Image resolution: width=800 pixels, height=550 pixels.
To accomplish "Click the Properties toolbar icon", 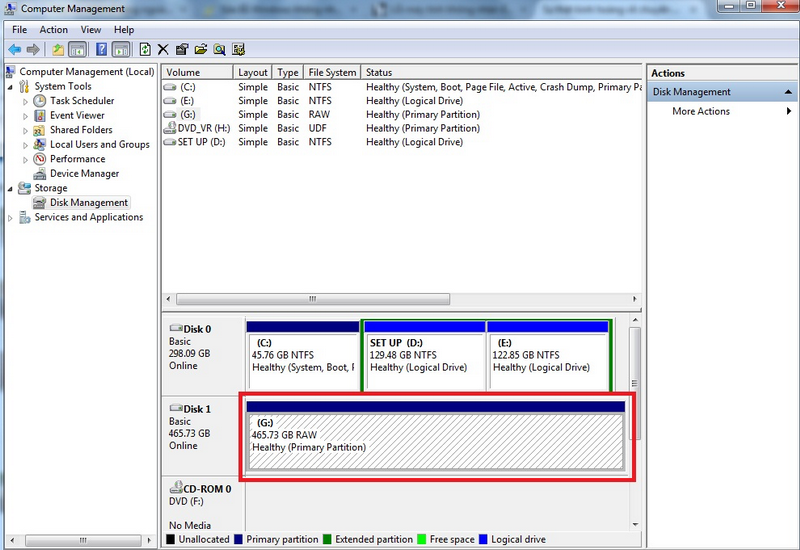I will tap(182, 49).
